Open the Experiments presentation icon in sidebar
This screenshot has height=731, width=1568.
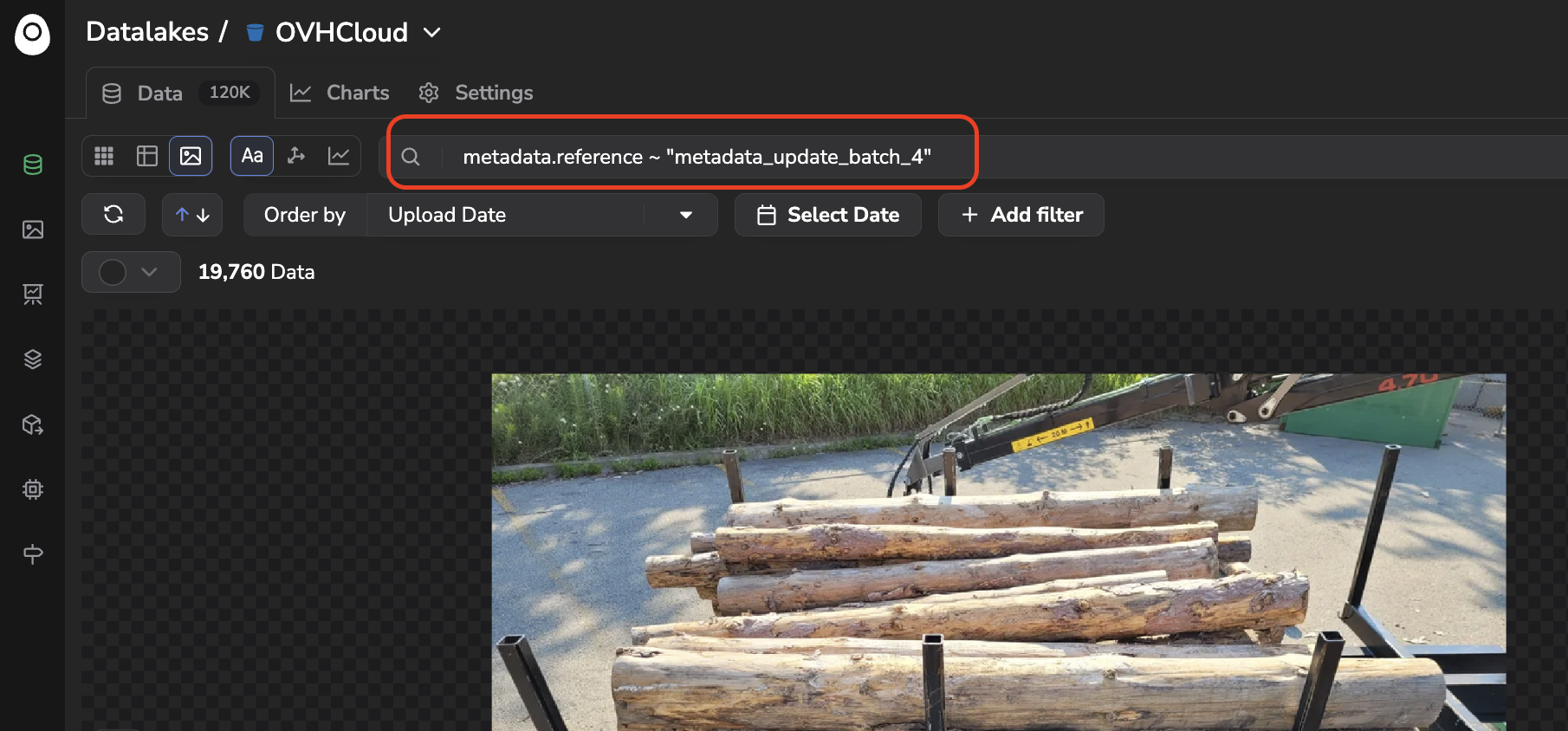33,294
